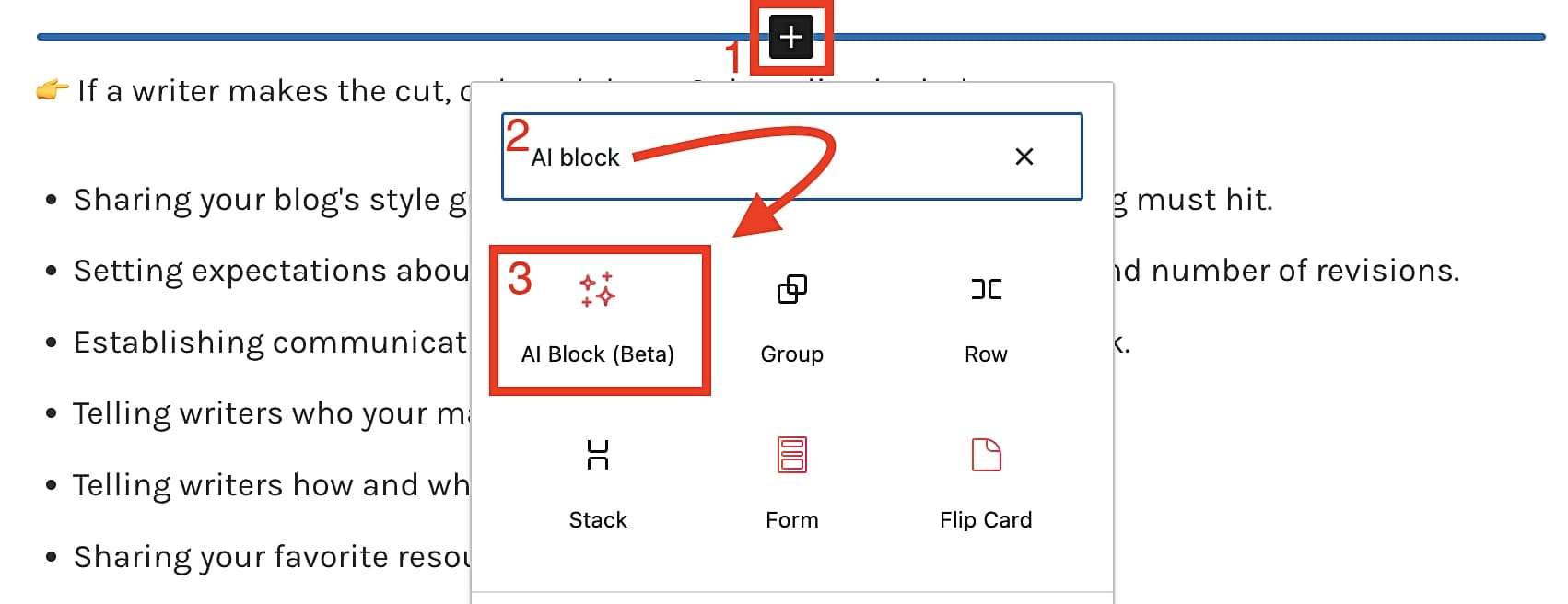This screenshot has width=1568, height=604.
Task: Click the Row label in the inserter
Action: [x=985, y=354]
